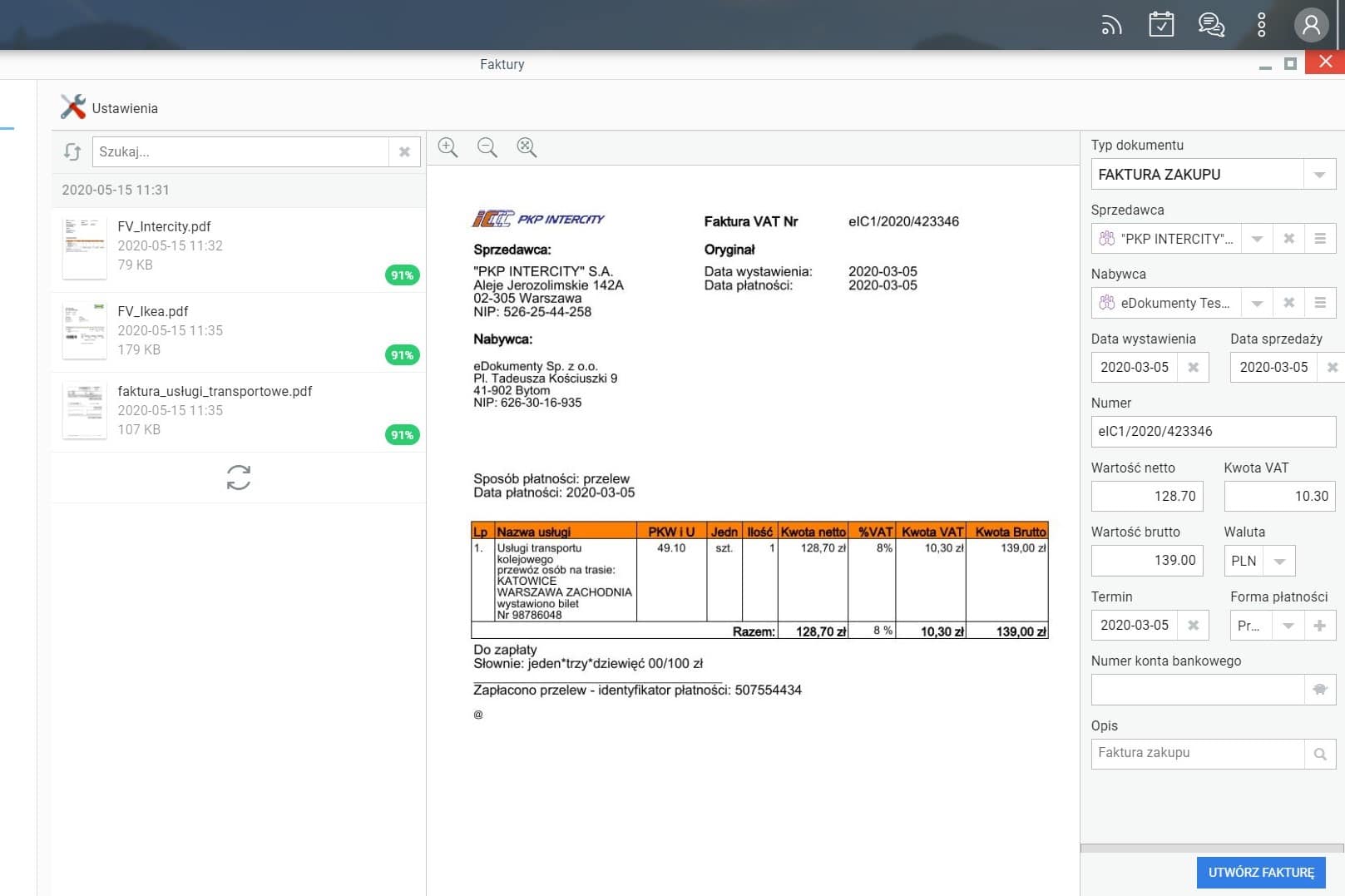Open Ustawienia settings

pyautogui.click(x=109, y=107)
